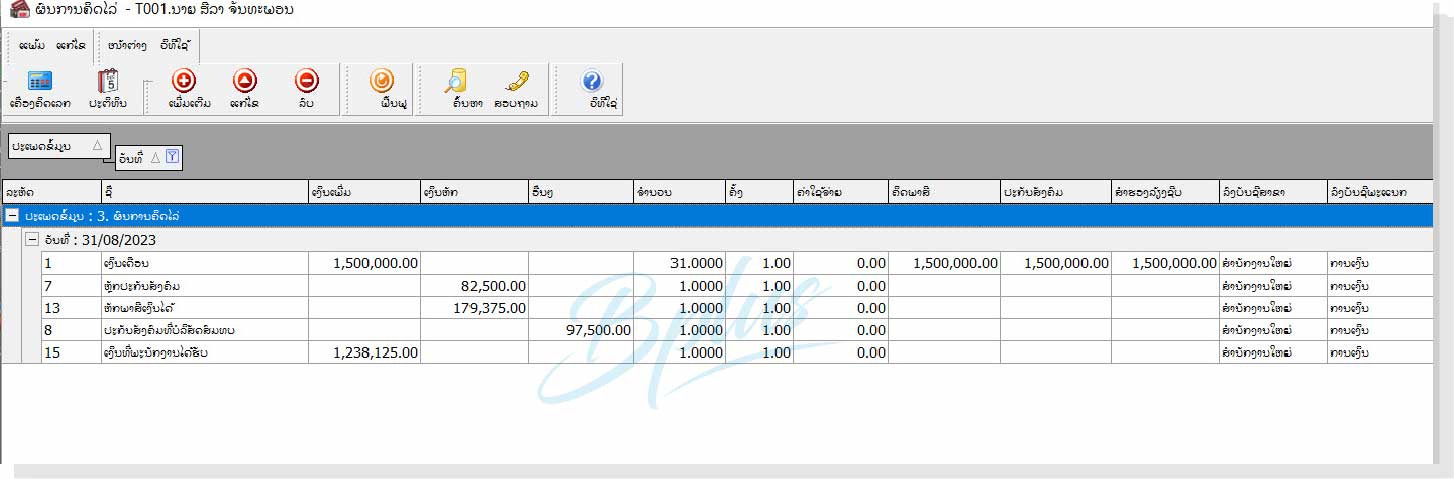Screen dimensions: 1454x479
Task: Toggle sort triangle on the date (ວັນທີ່) chip
Action: coord(155,156)
